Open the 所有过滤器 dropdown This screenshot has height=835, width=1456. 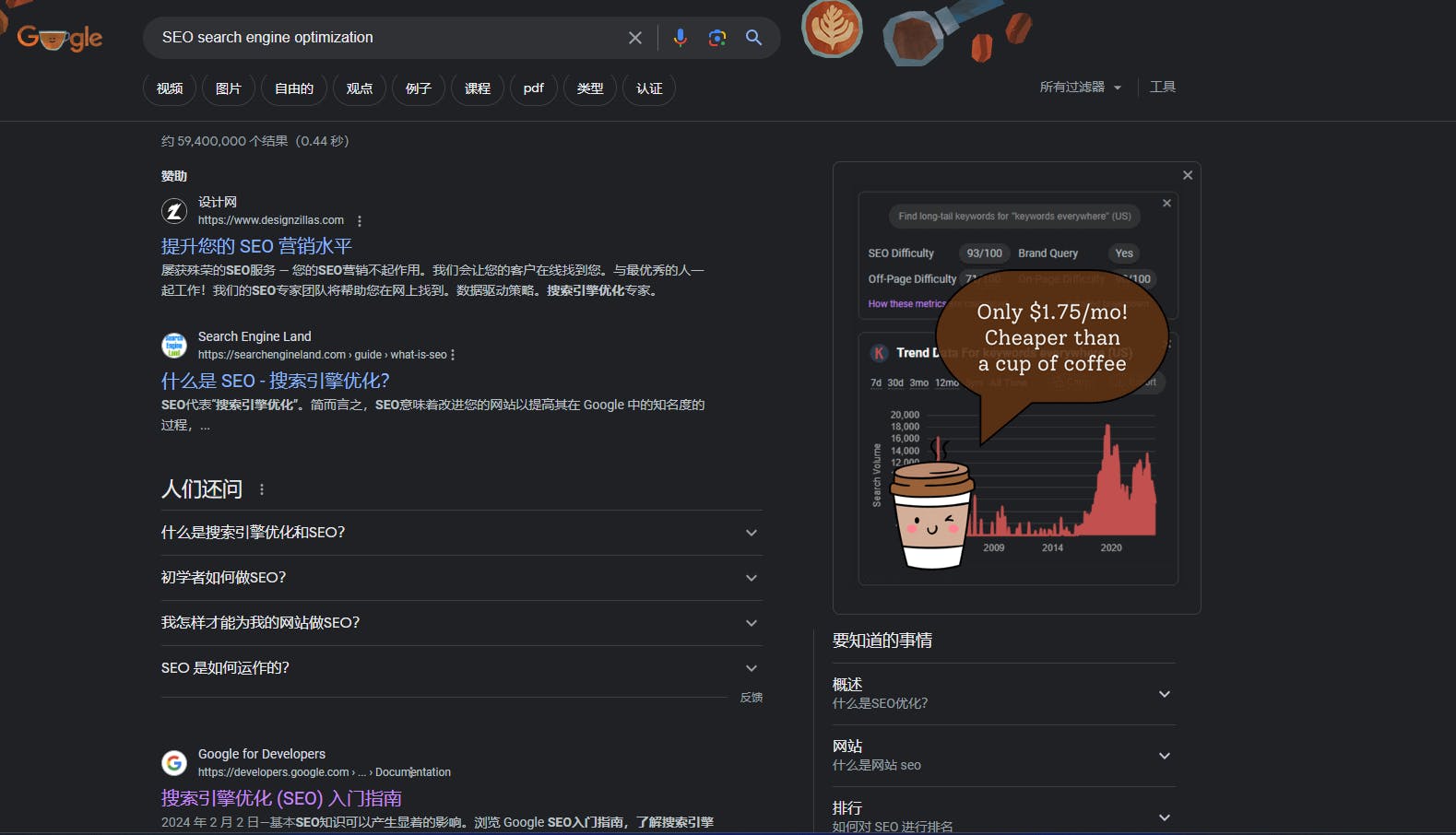1081,87
